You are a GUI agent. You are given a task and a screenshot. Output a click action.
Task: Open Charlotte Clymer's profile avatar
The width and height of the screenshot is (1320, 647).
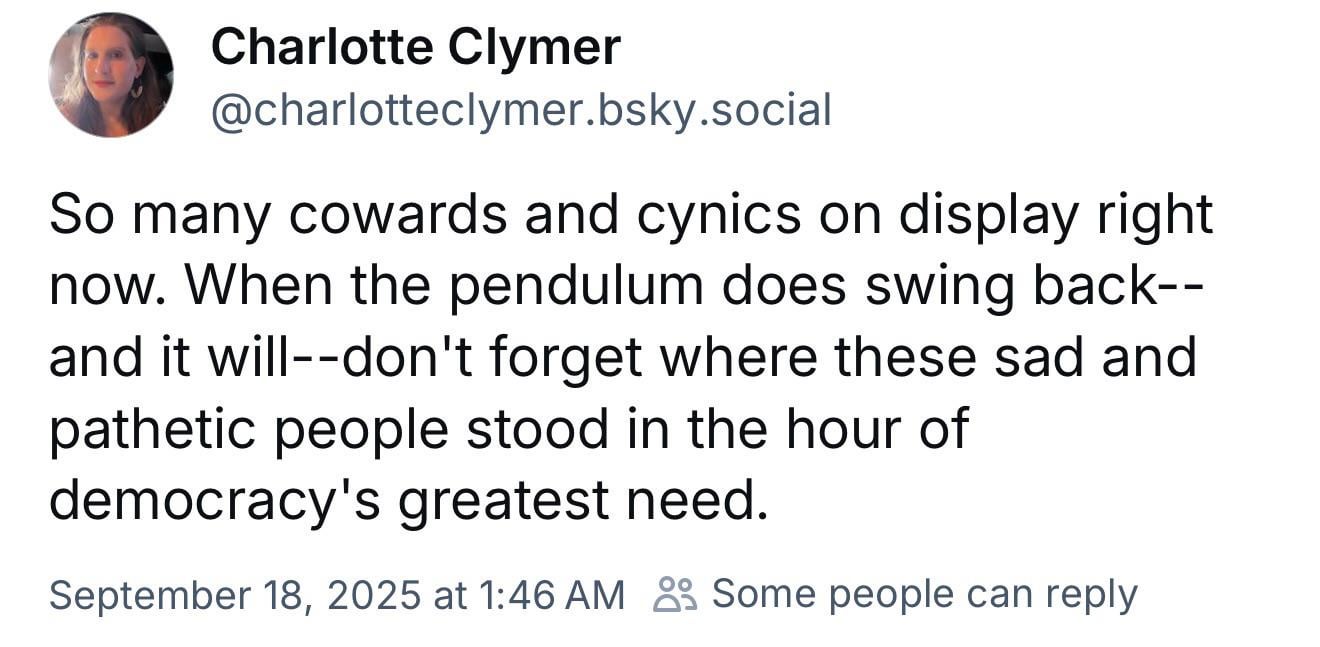coord(111,75)
